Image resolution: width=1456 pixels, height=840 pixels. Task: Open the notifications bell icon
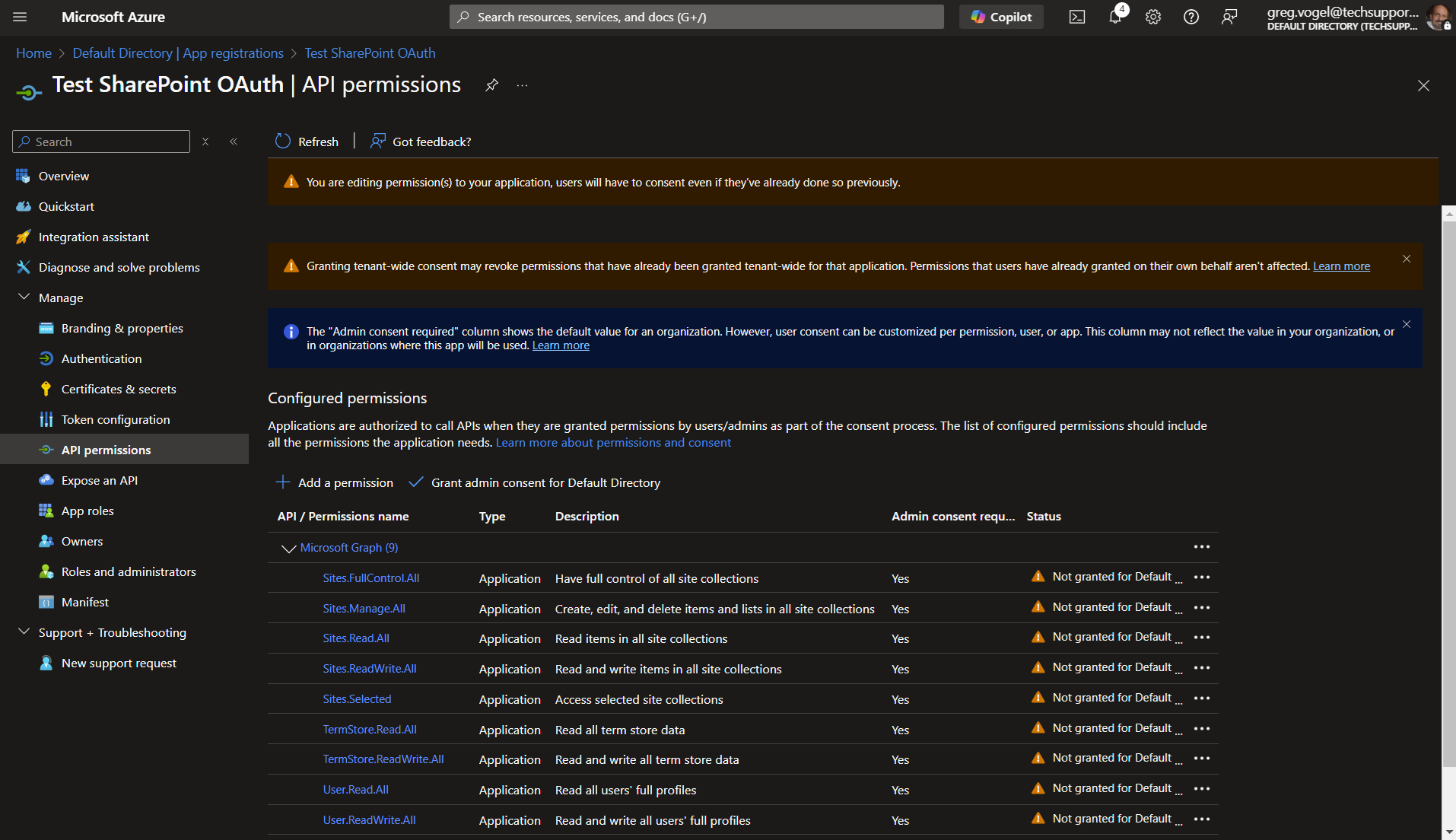pos(1115,17)
